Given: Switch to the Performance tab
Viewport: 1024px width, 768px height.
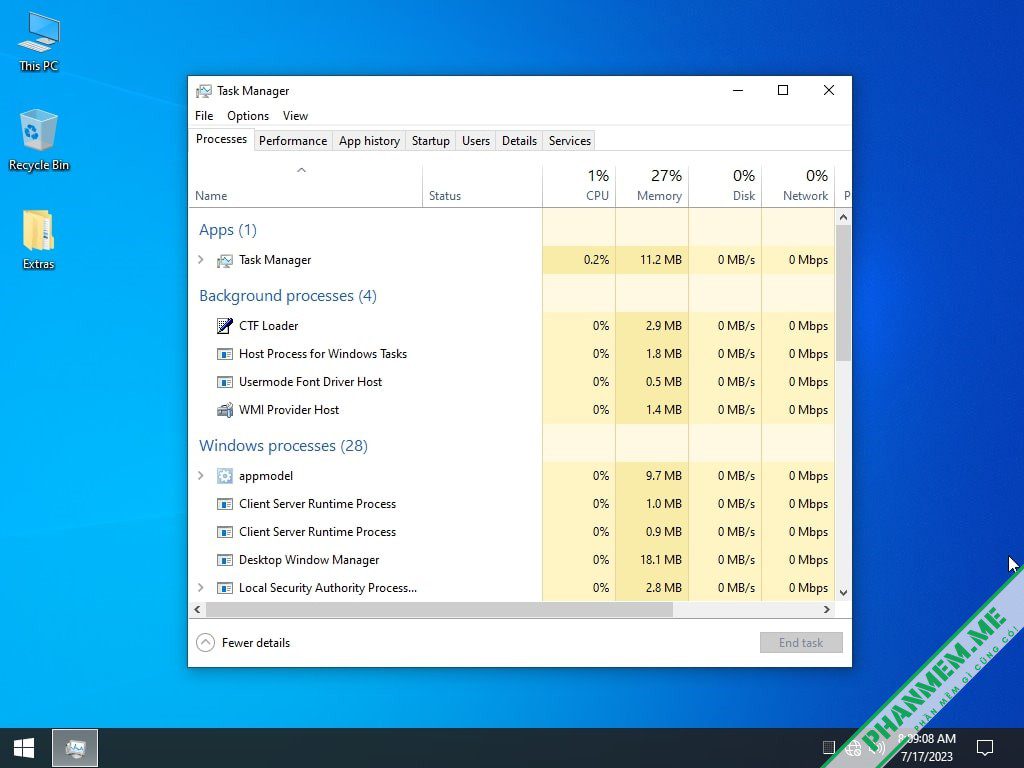Looking at the screenshot, I should tap(293, 141).
